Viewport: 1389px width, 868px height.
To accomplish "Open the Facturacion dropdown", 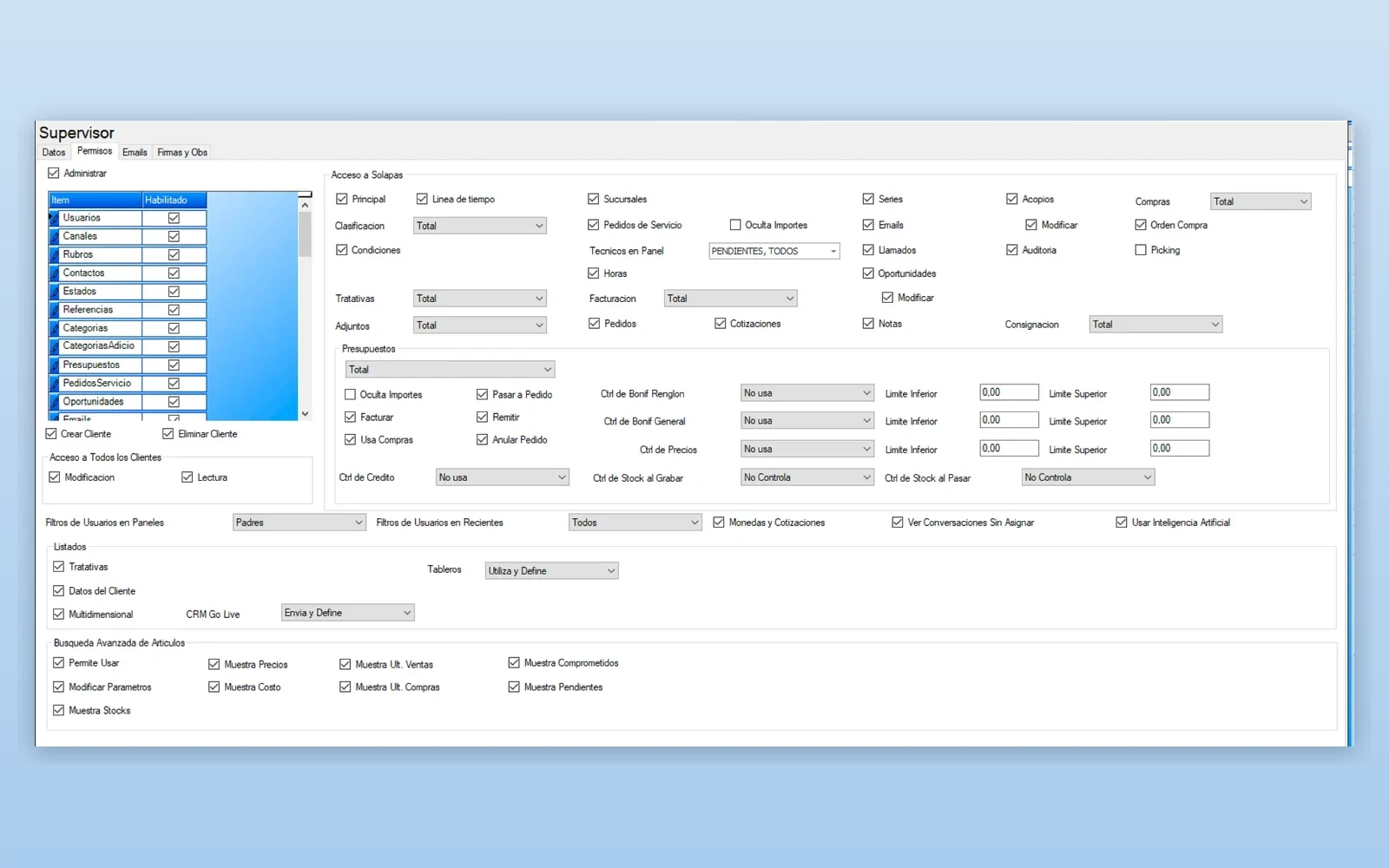I will pos(731,299).
